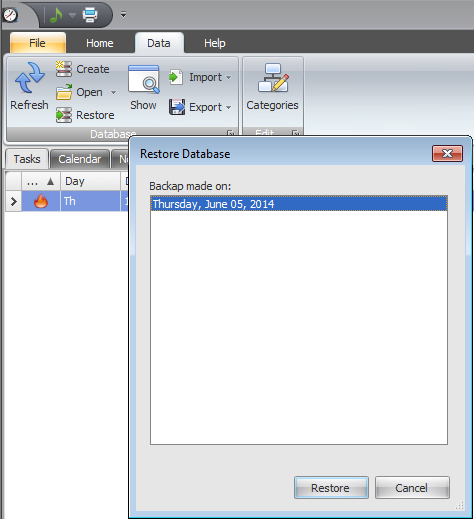
Task: Click the Create database icon
Action: pyautogui.click(x=64, y=69)
